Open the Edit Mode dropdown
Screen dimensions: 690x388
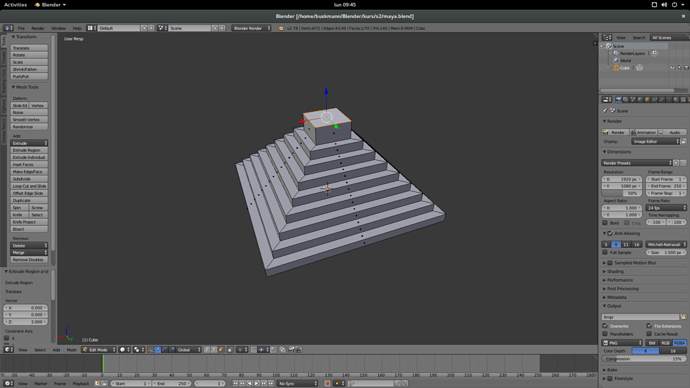click(99, 350)
